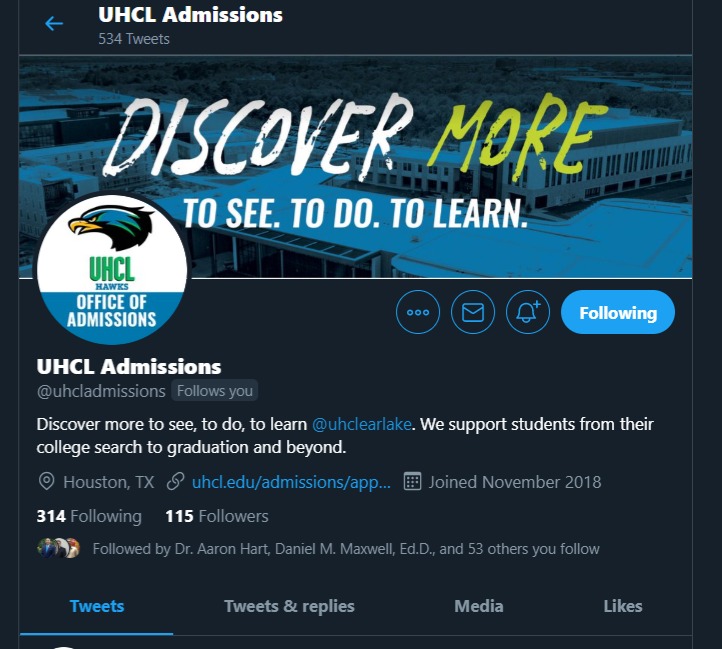The width and height of the screenshot is (722, 649).
Task: Show followers you know: Dr. Aaron Hart
Action: tap(222, 549)
